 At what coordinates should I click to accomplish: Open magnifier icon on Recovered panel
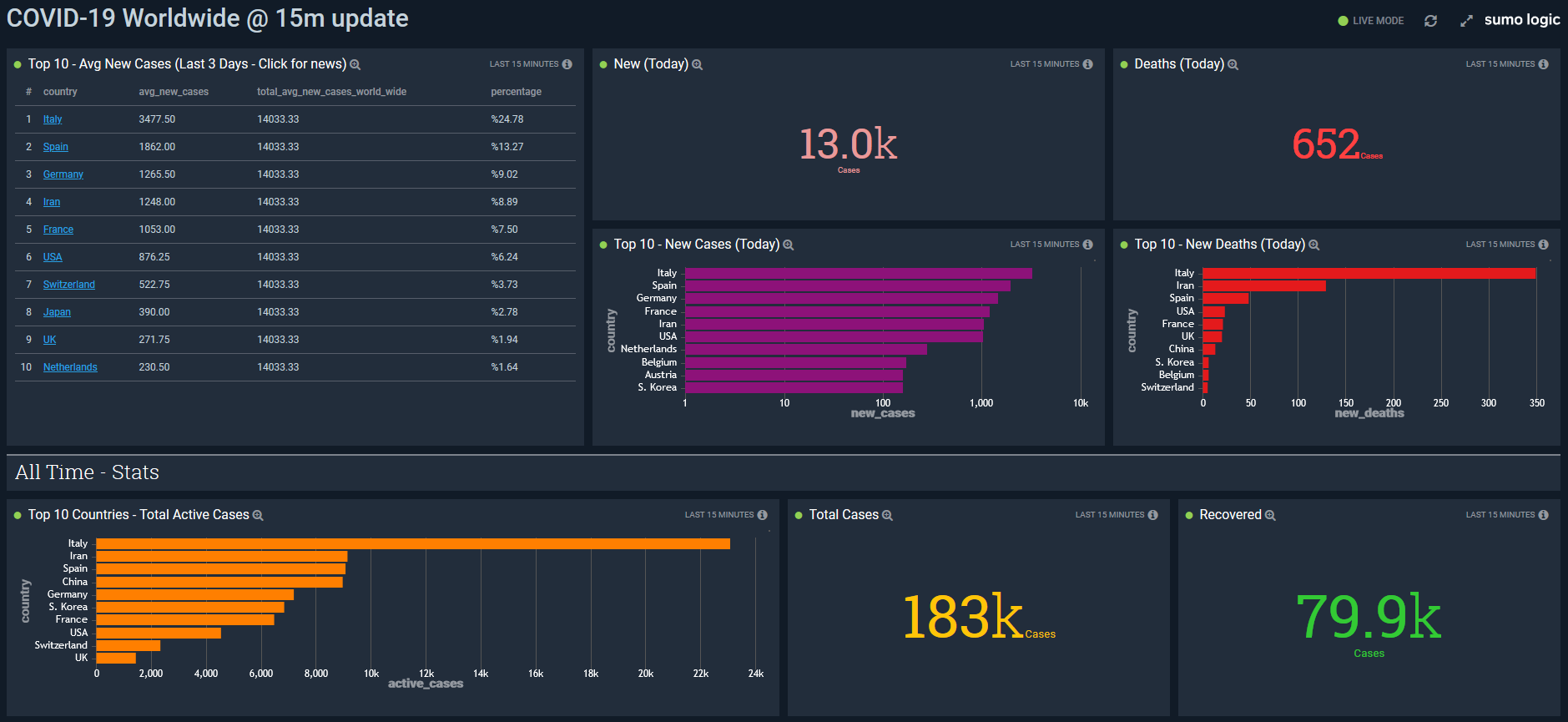coord(1270,516)
